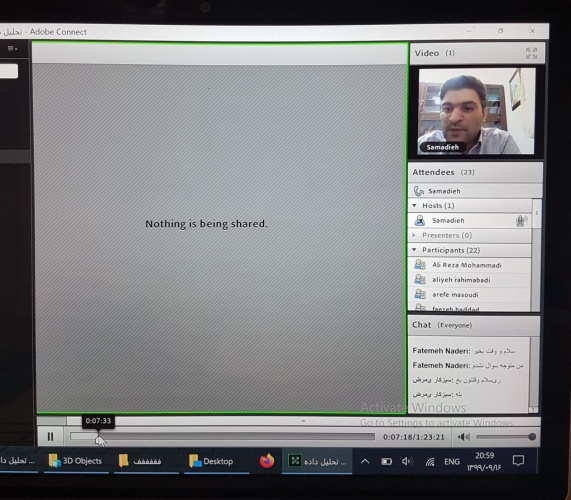Adjust the volume slider knob

click(x=532, y=436)
